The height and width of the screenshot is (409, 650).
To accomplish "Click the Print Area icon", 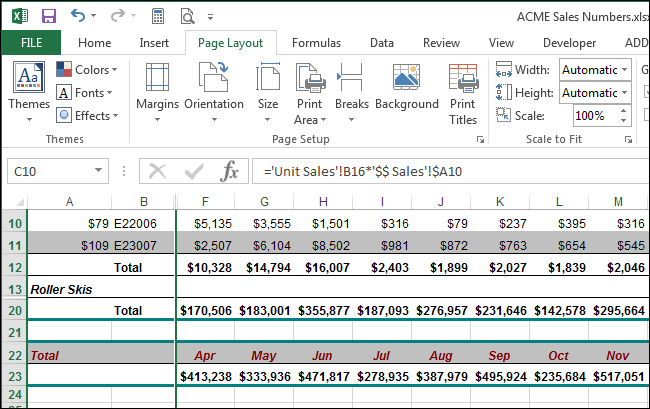I will pos(307,88).
